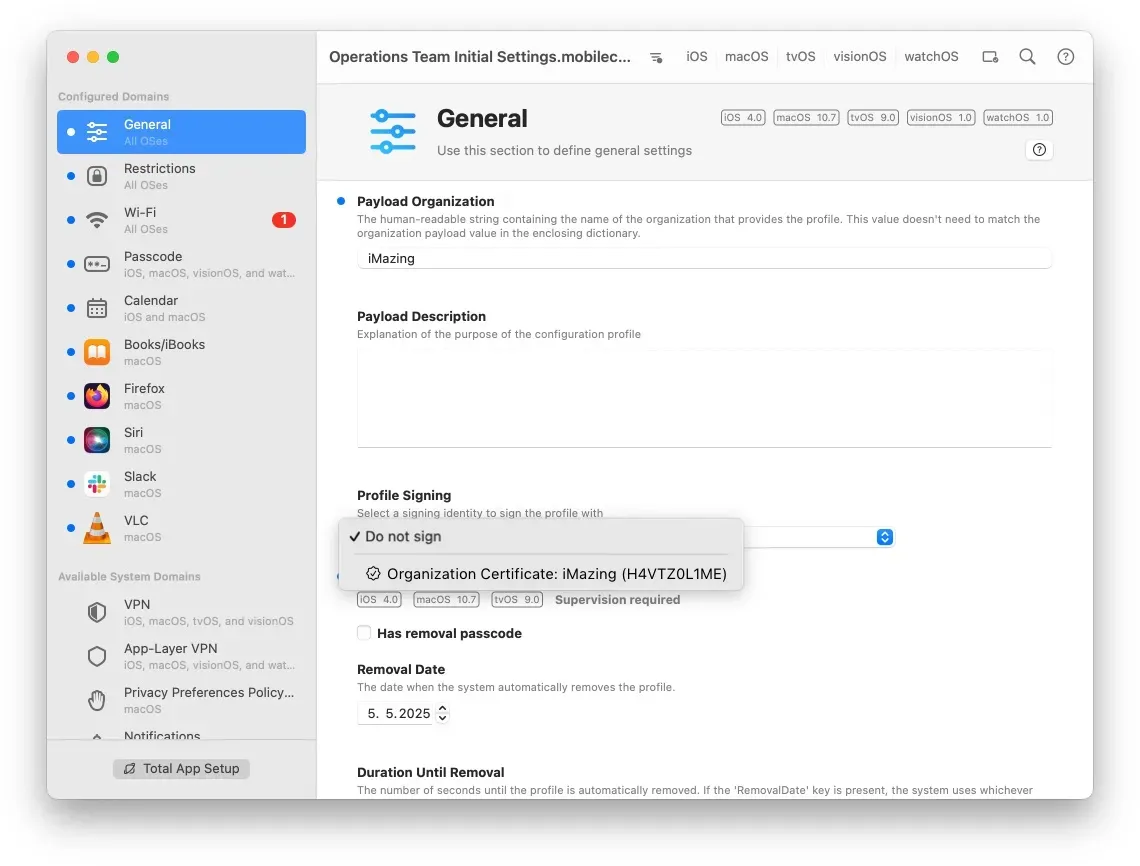Select the Siri payload icon
Image resolution: width=1140 pixels, height=866 pixels.
pyautogui.click(x=97, y=439)
